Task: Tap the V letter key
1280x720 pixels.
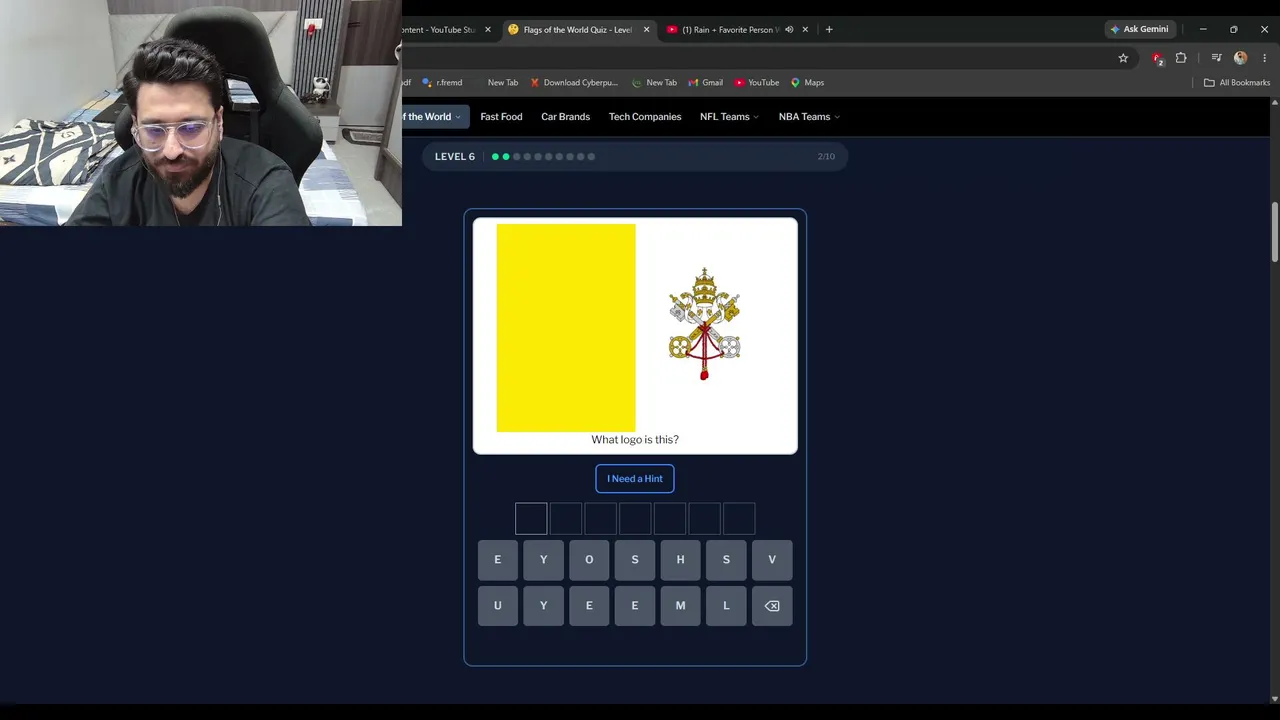Action: (772, 560)
